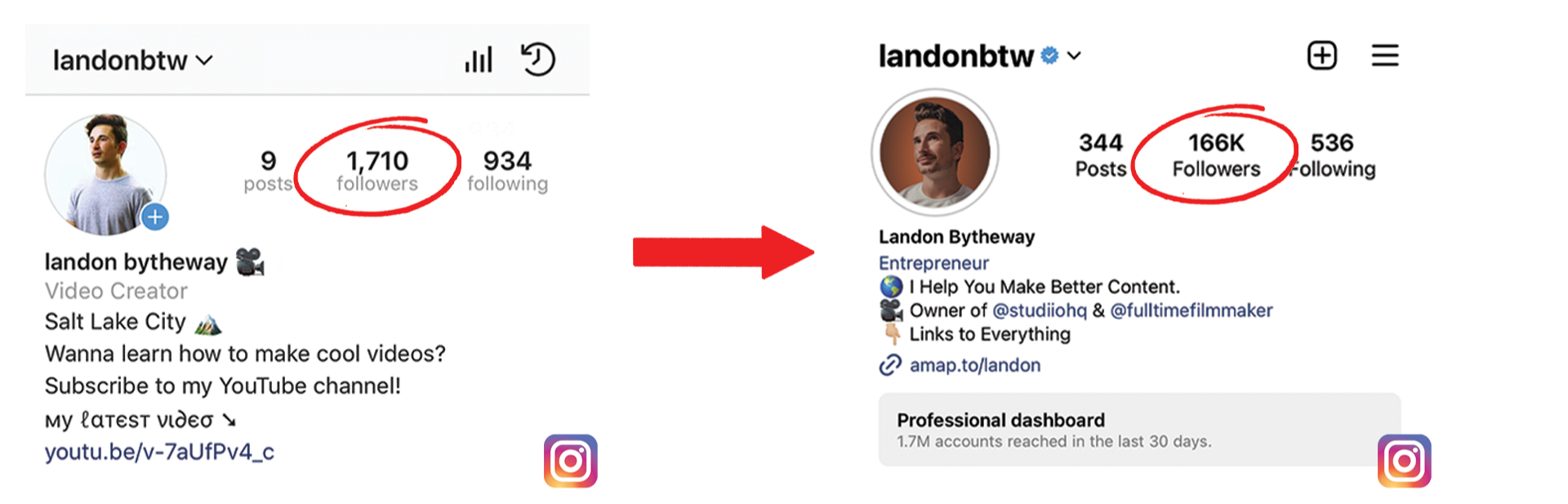Open insights bar chart icon

pos(479,60)
